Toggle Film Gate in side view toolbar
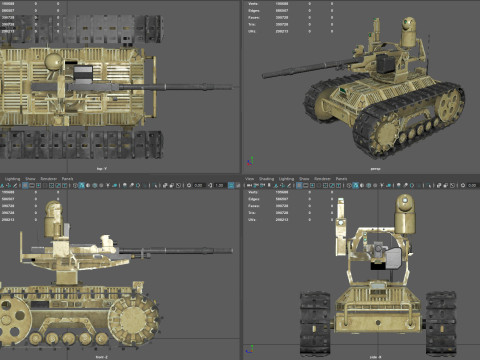480x360 pixels. tap(306, 185)
